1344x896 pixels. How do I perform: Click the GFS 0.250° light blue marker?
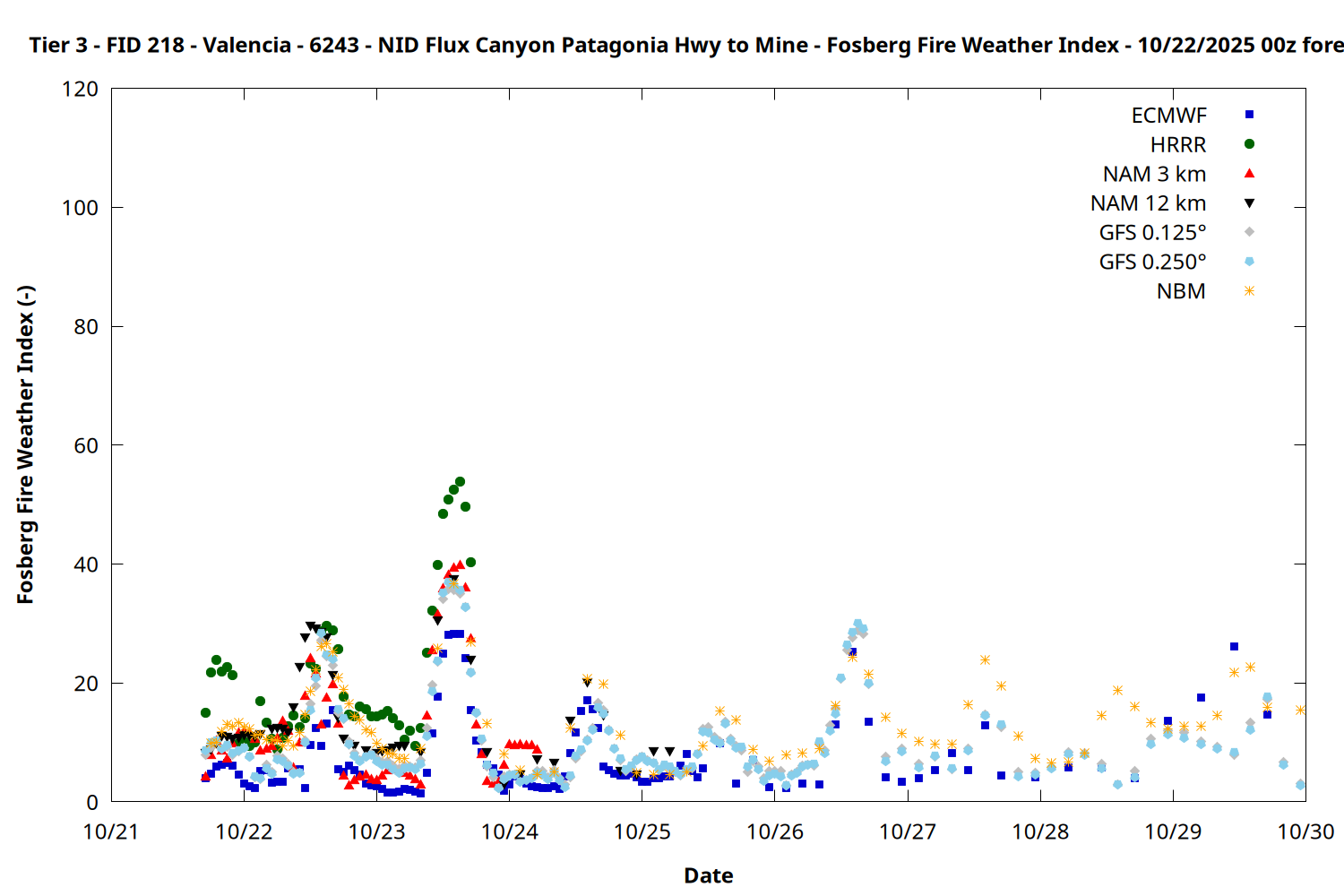(x=1249, y=262)
